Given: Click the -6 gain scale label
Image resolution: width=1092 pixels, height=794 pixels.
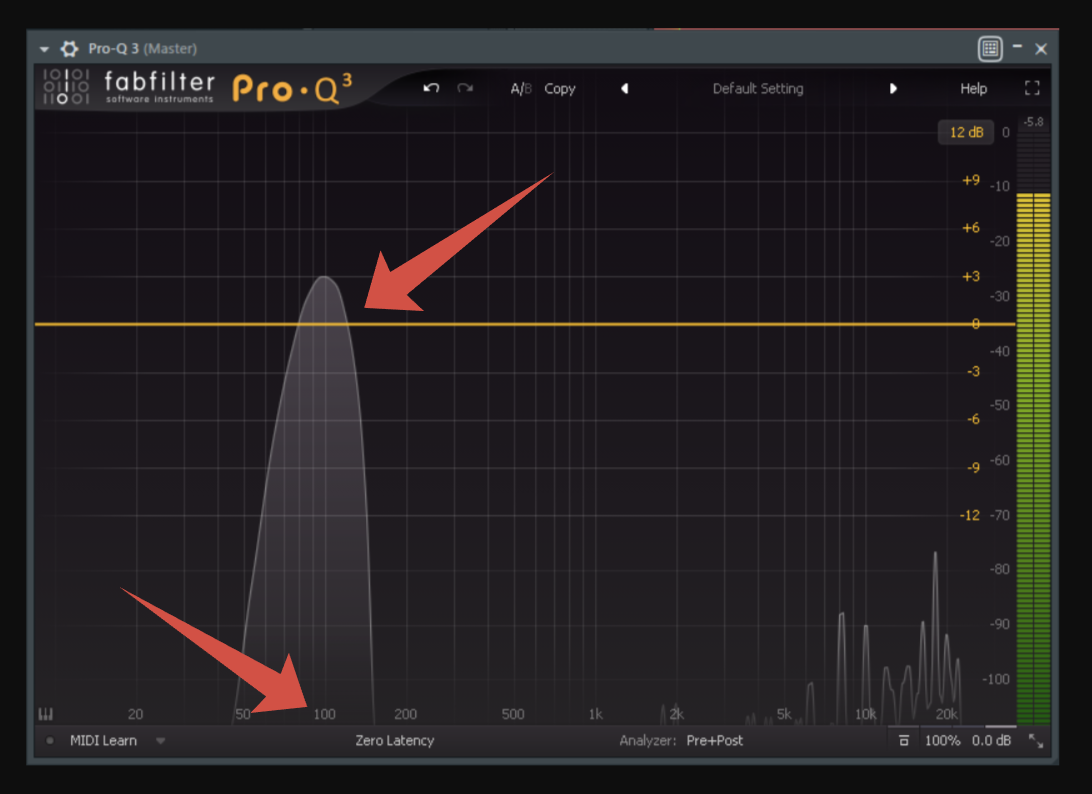Looking at the screenshot, I should point(973,419).
